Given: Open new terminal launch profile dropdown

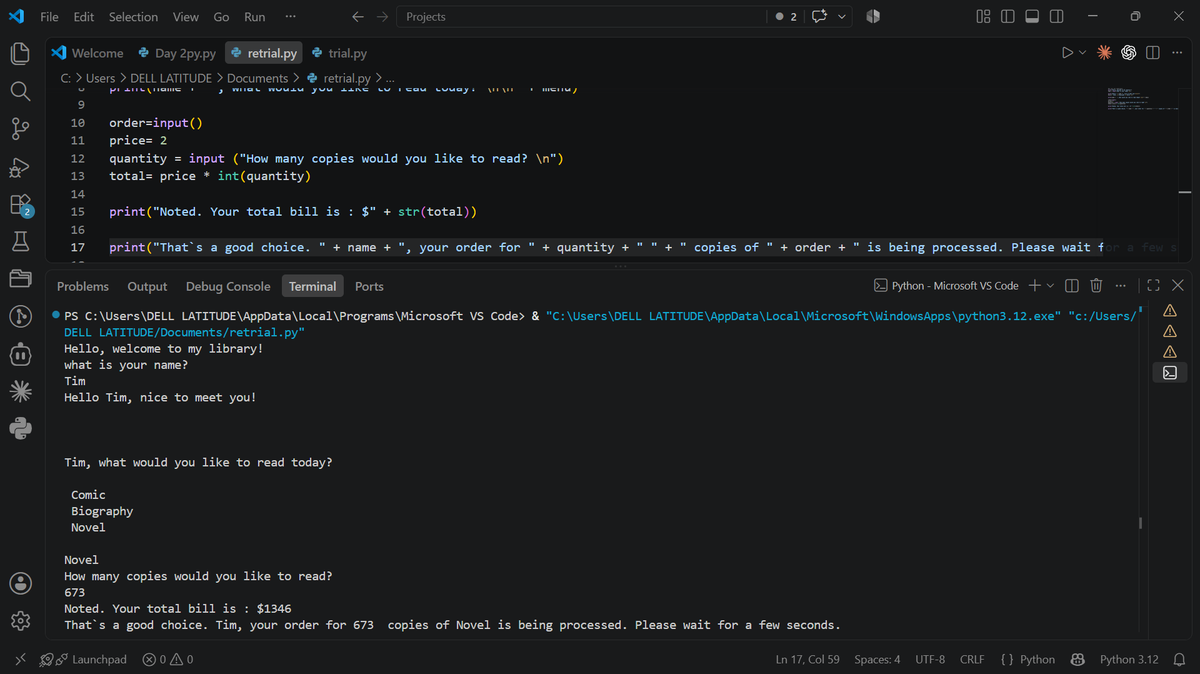Looking at the screenshot, I should 1050,286.
